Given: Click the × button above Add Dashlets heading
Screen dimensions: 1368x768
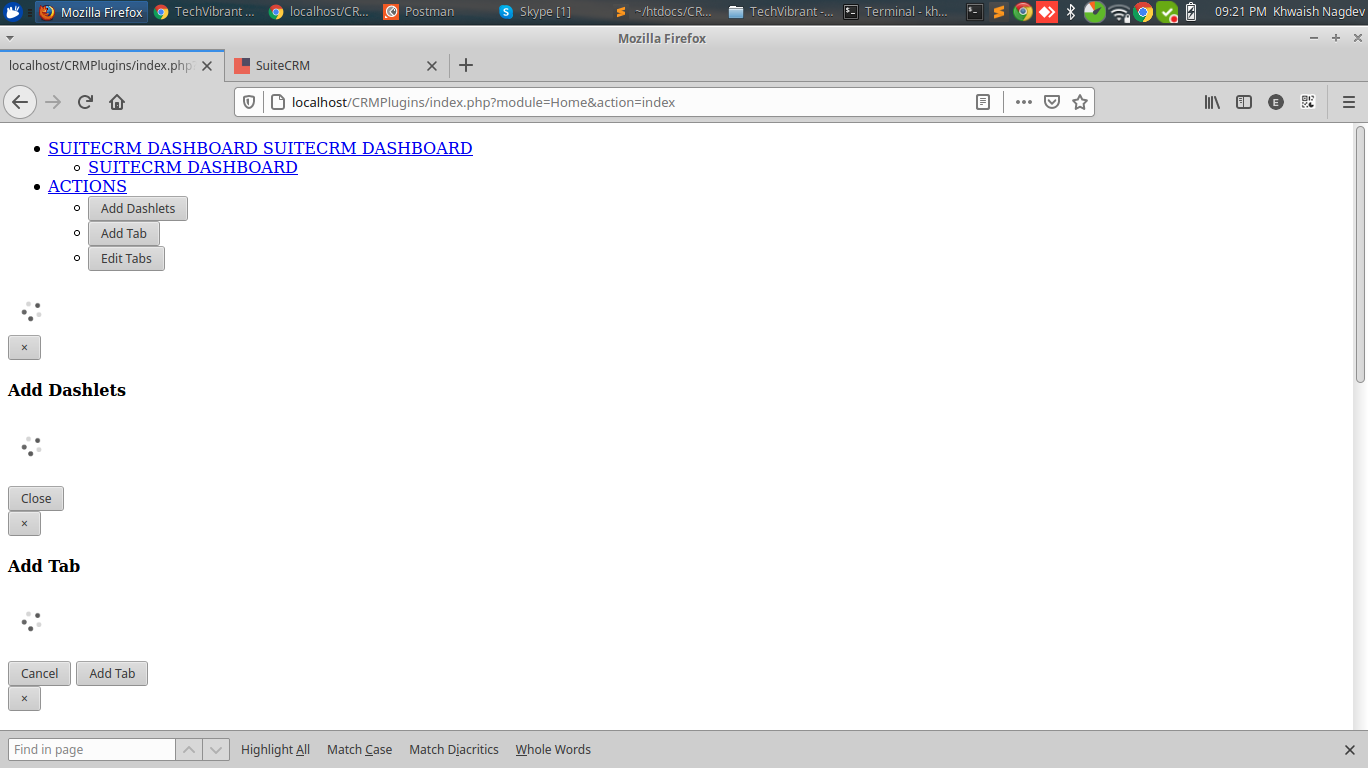Looking at the screenshot, I should point(24,348).
